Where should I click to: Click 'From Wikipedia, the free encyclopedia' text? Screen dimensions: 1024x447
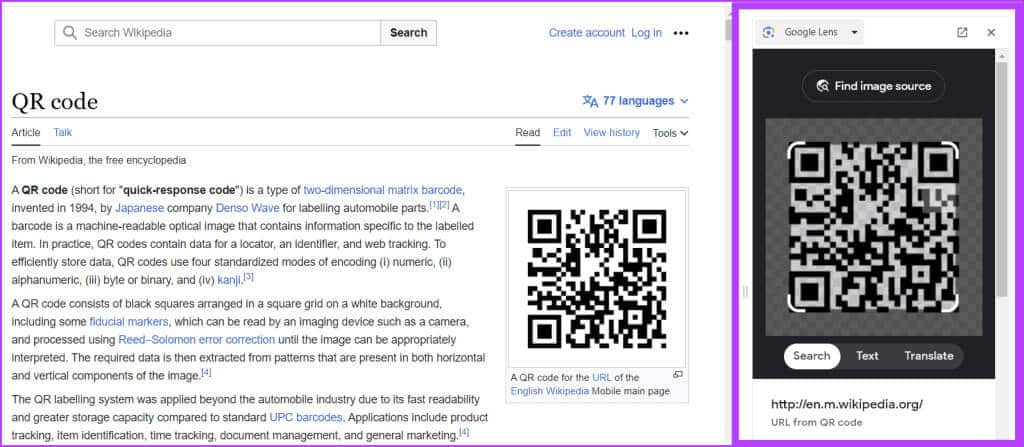(99, 160)
